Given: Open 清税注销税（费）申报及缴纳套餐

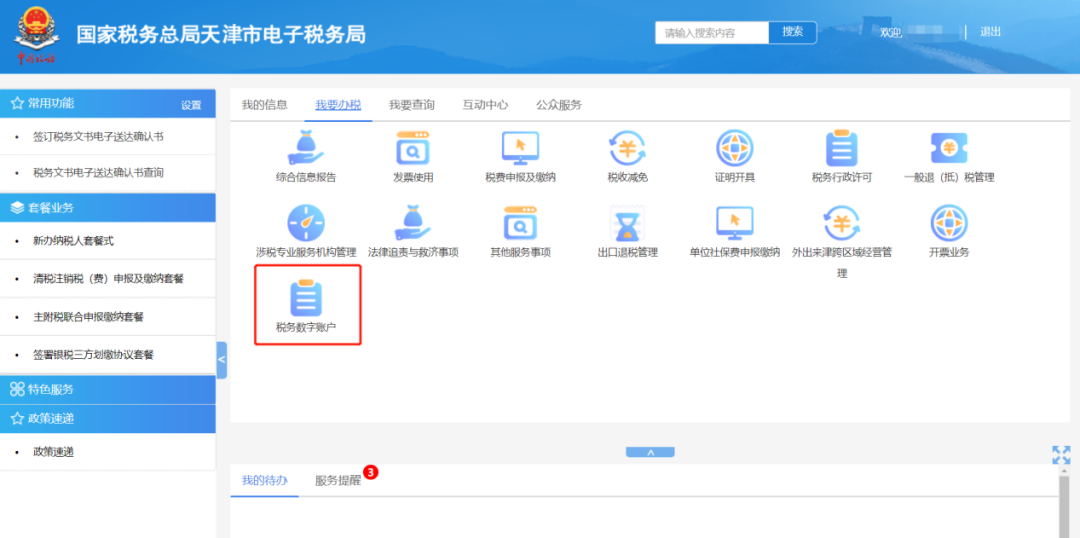Looking at the screenshot, I should coord(108,279).
